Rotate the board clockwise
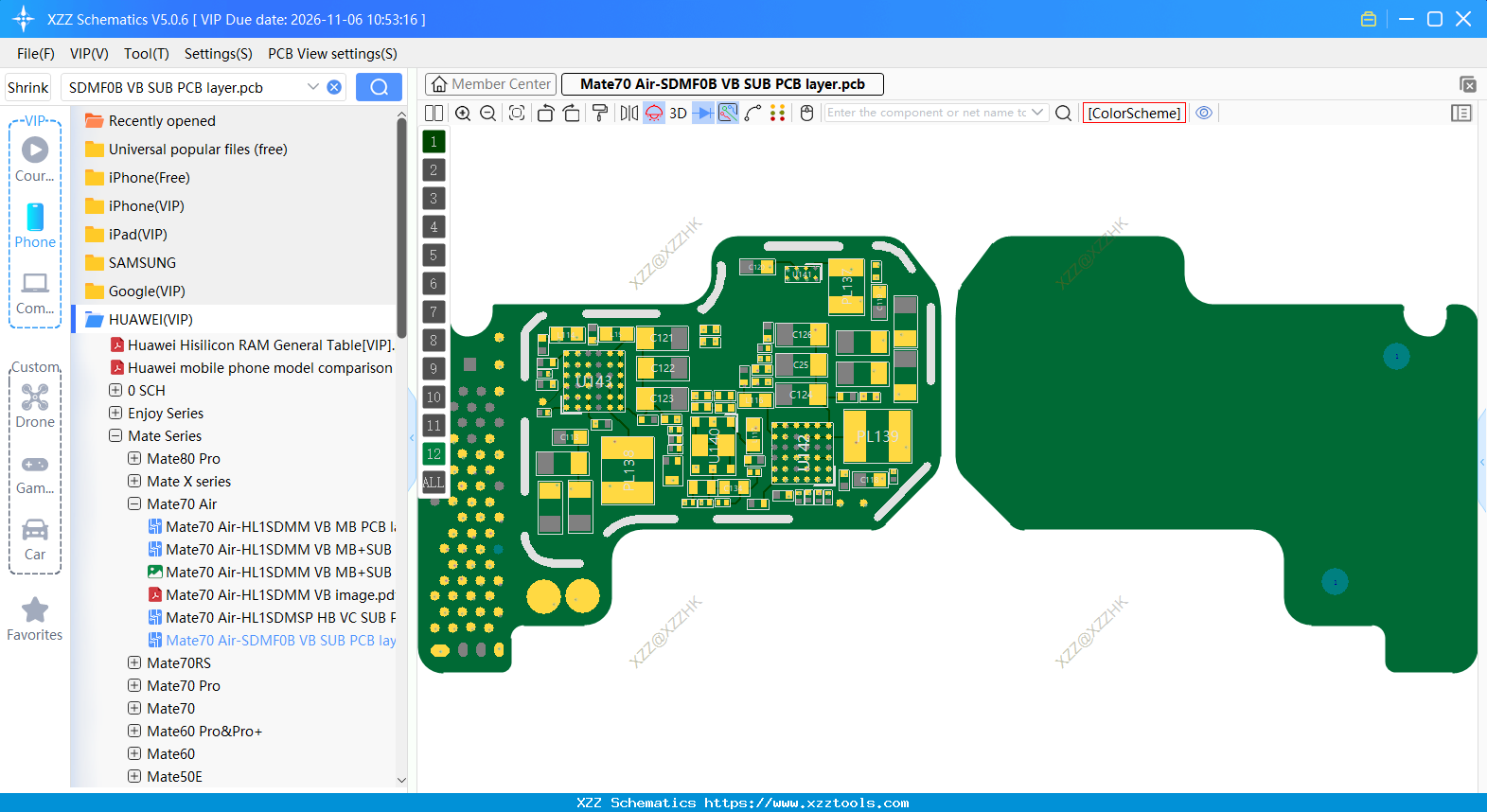This screenshot has width=1487, height=812. pyautogui.click(x=571, y=113)
